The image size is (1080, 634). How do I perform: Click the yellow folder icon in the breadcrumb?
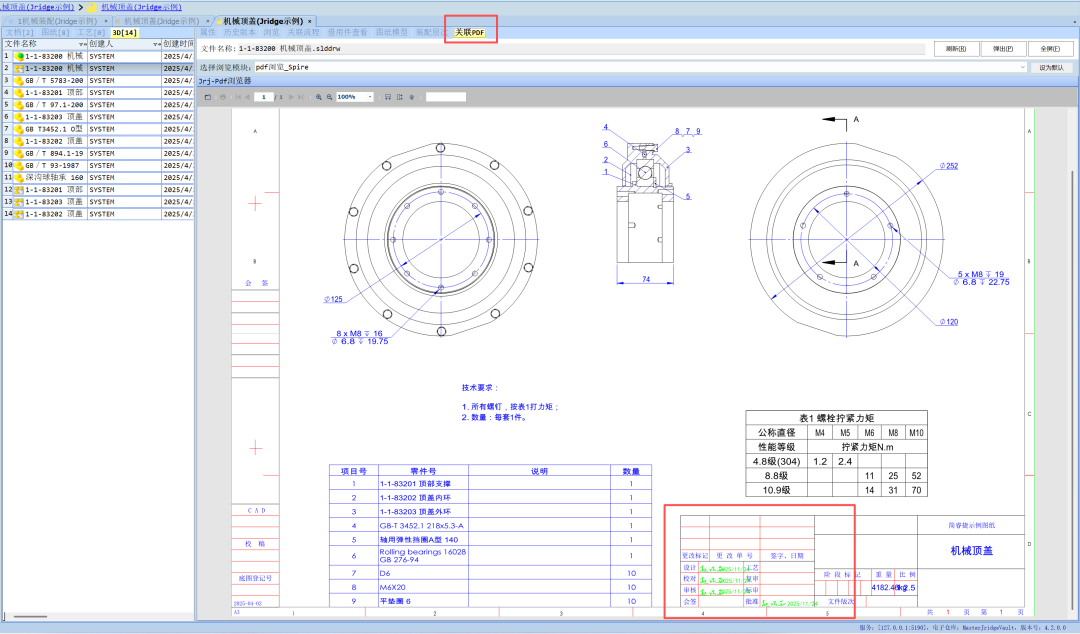[91, 7]
